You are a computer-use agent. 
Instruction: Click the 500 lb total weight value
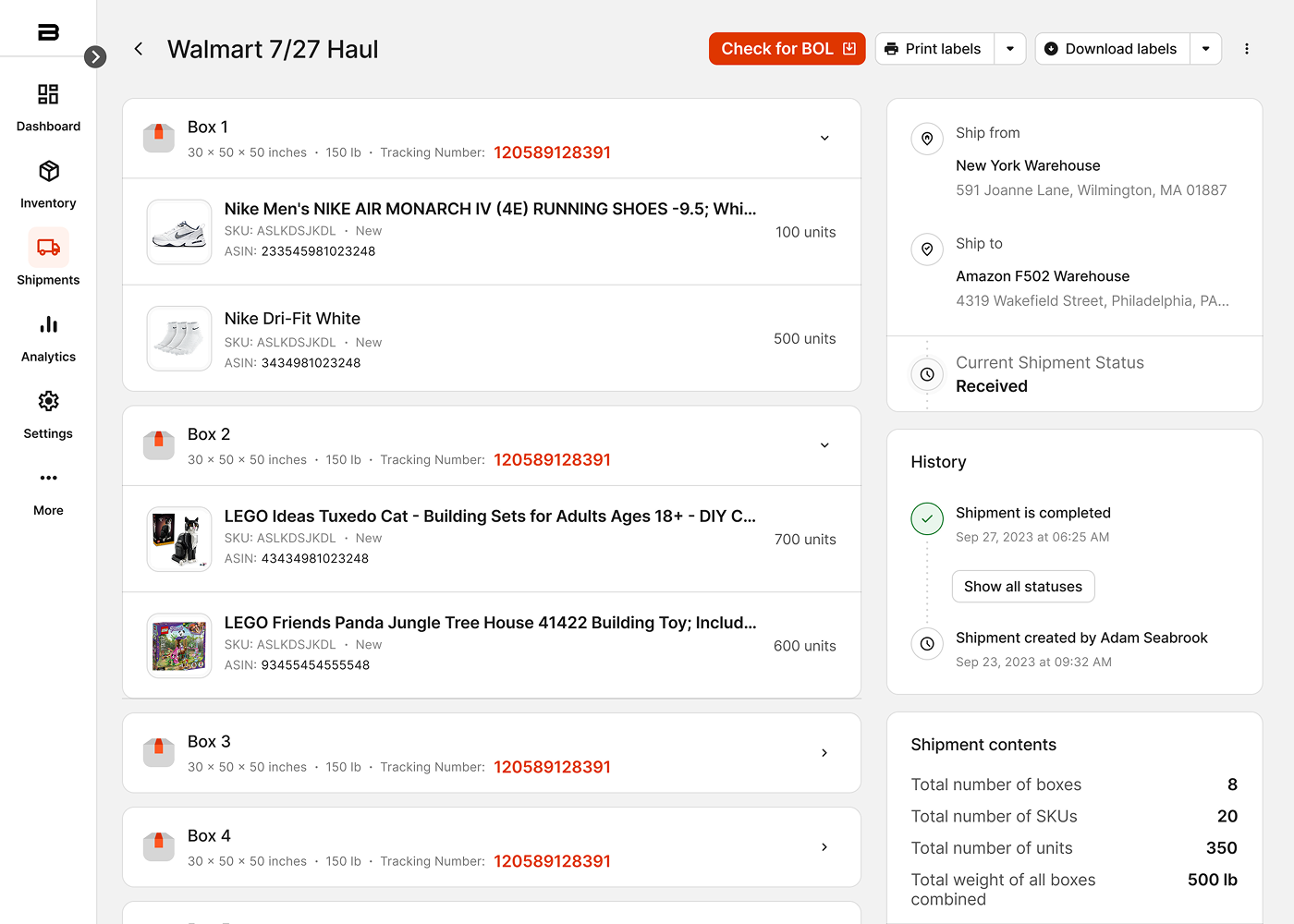click(x=1212, y=880)
